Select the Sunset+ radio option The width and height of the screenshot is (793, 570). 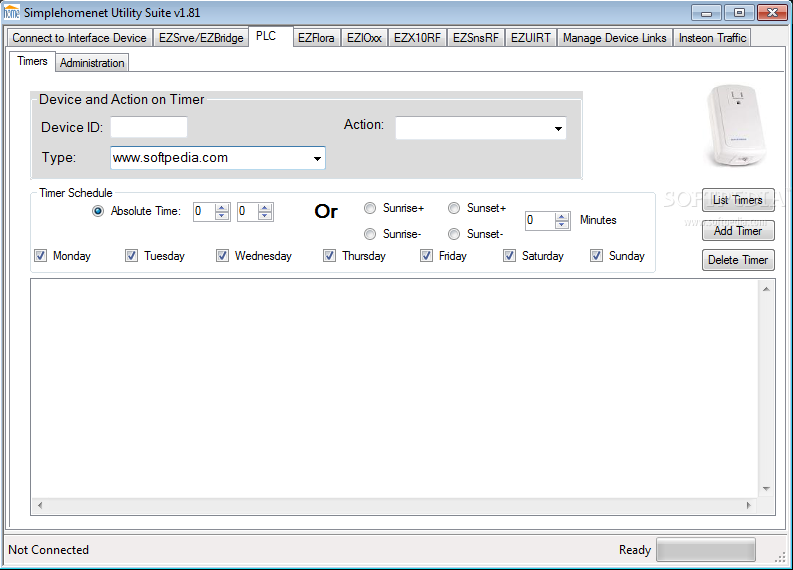coord(454,208)
